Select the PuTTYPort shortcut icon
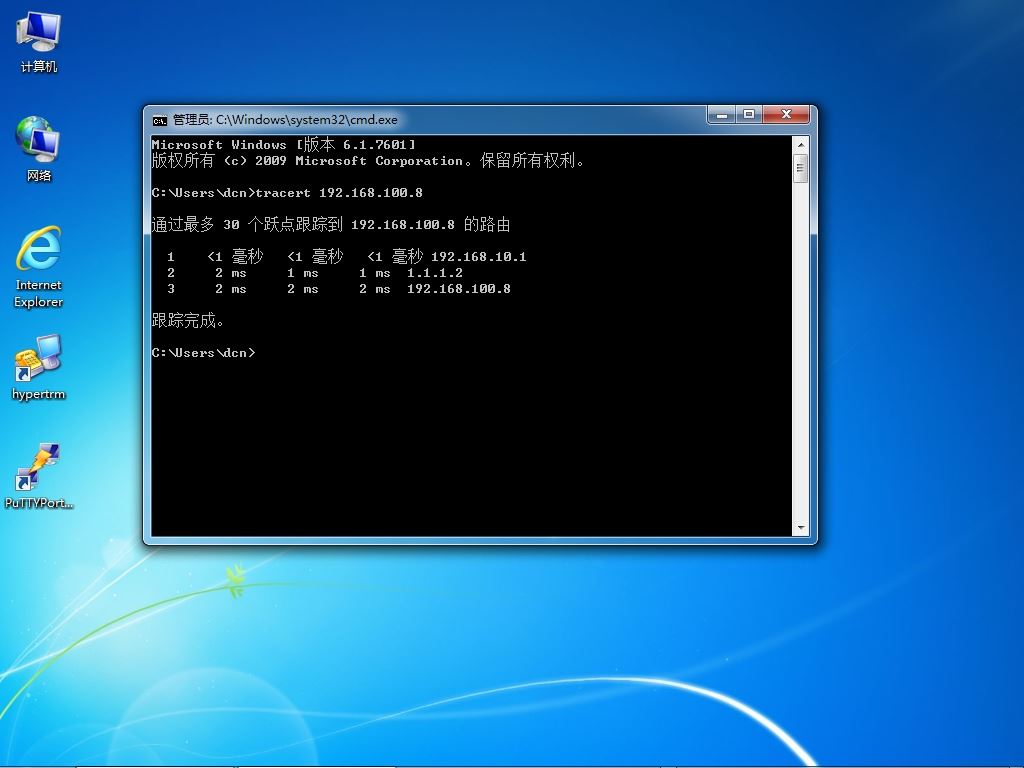 (39, 476)
